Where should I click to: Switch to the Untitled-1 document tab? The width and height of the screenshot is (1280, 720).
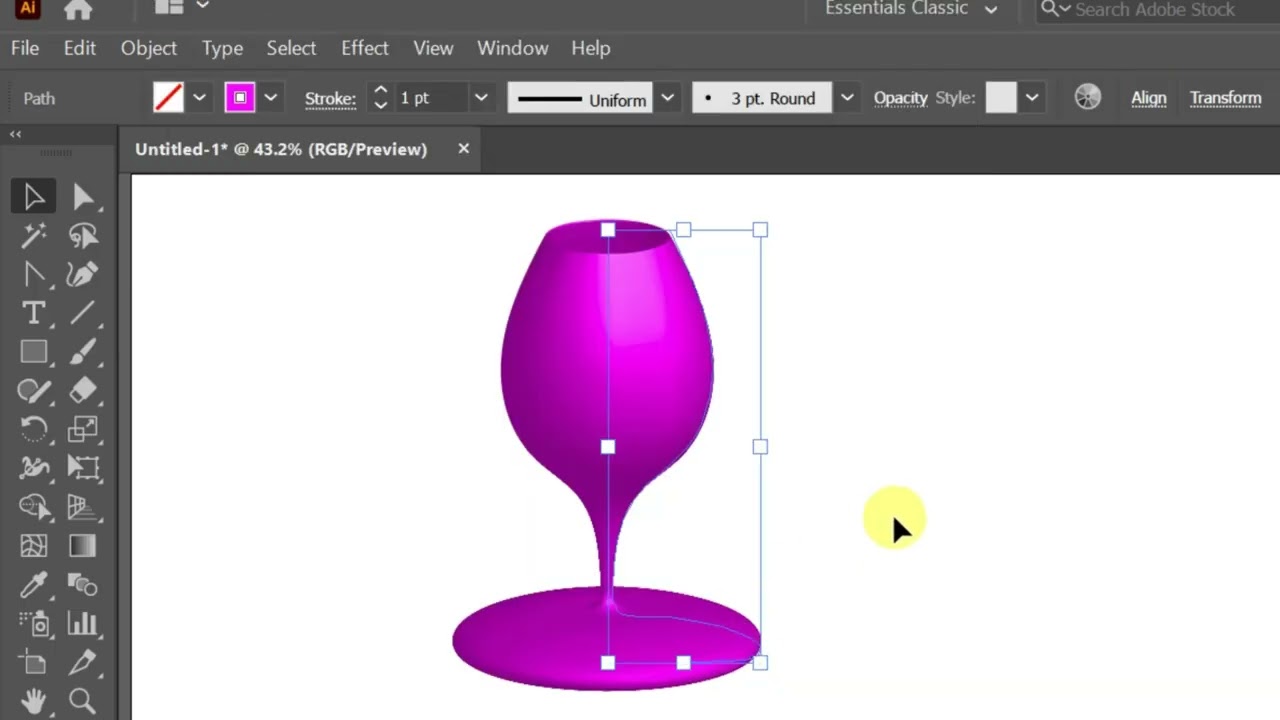tap(281, 149)
